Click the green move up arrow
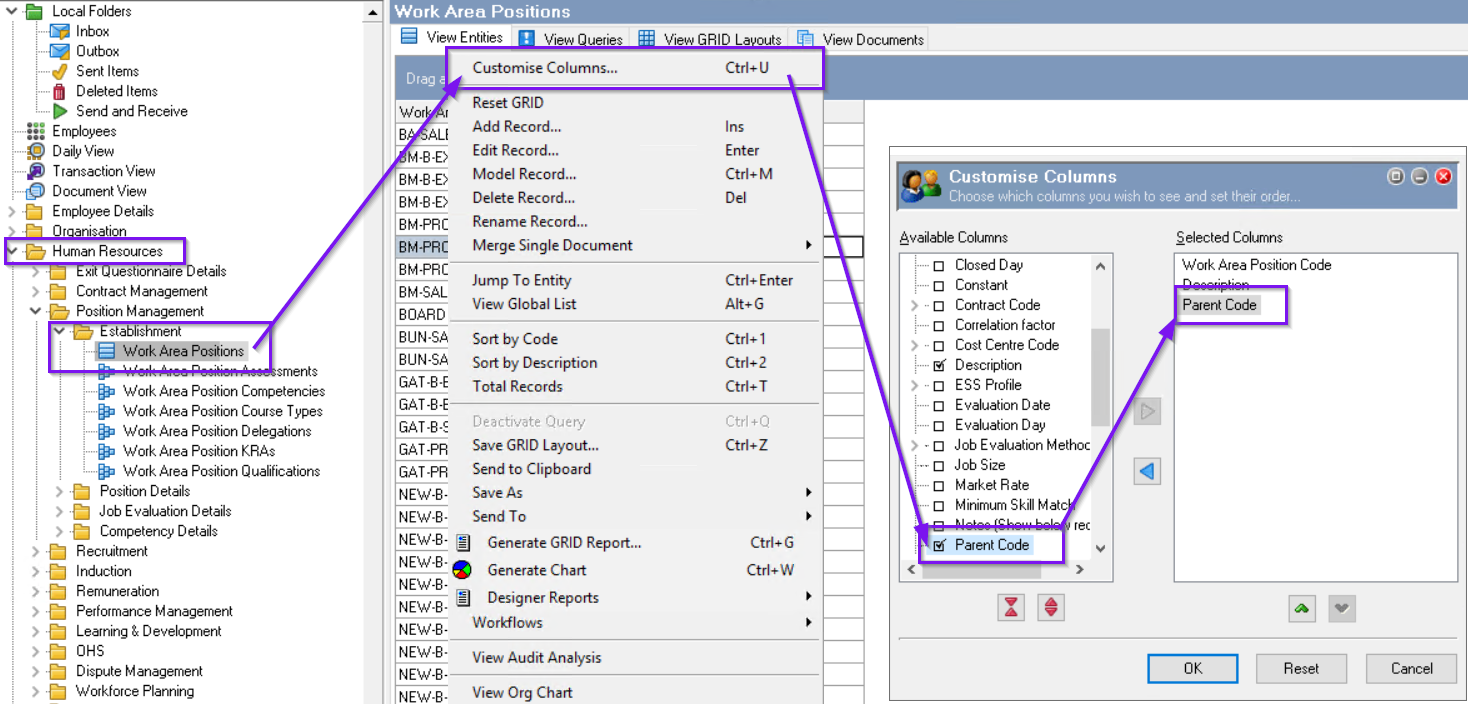 (1301, 608)
